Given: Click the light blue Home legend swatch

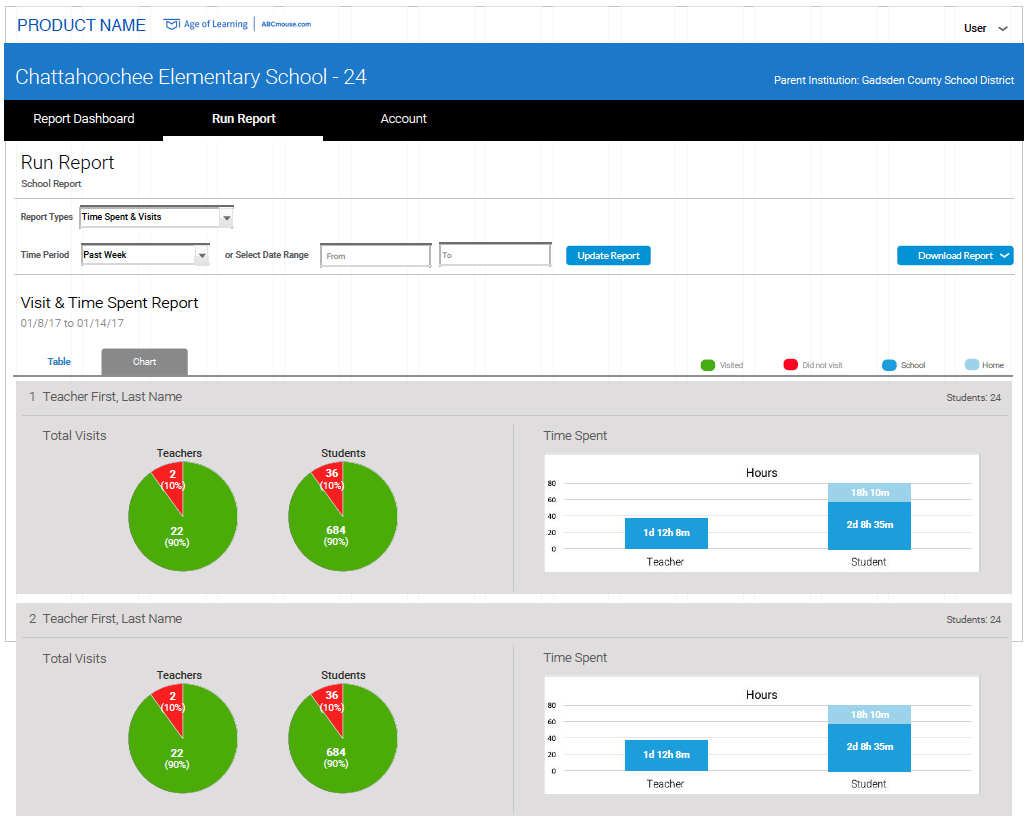Looking at the screenshot, I should point(972,365).
